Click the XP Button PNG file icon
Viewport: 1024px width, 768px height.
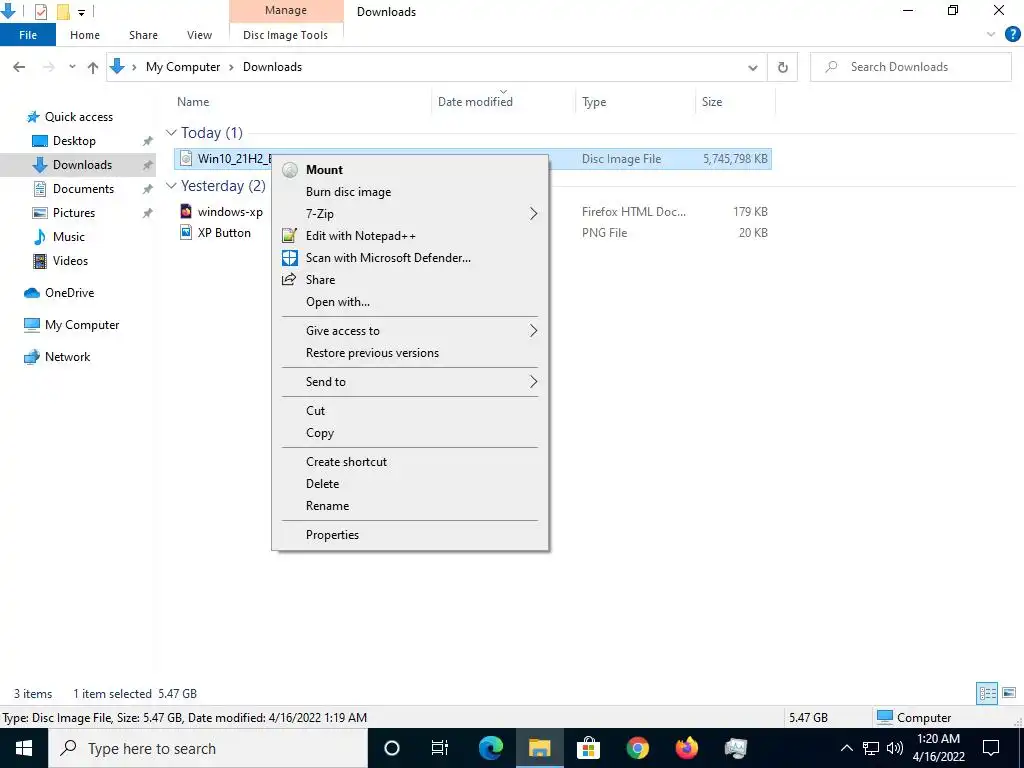point(186,232)
